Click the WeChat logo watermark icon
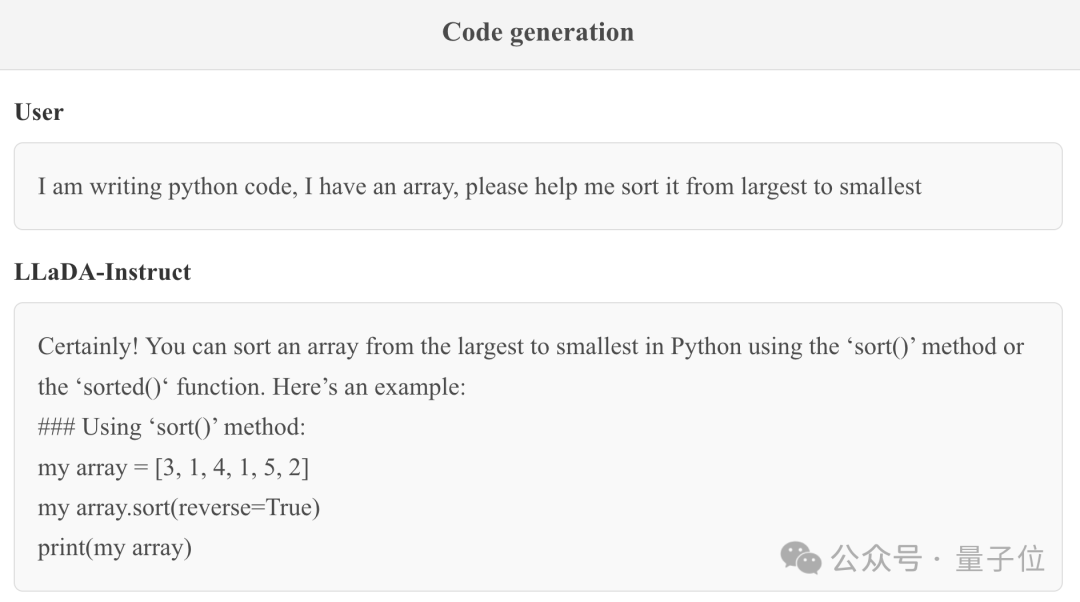Viewport: 1080px width, 602px height. click(x=800, y=558)
